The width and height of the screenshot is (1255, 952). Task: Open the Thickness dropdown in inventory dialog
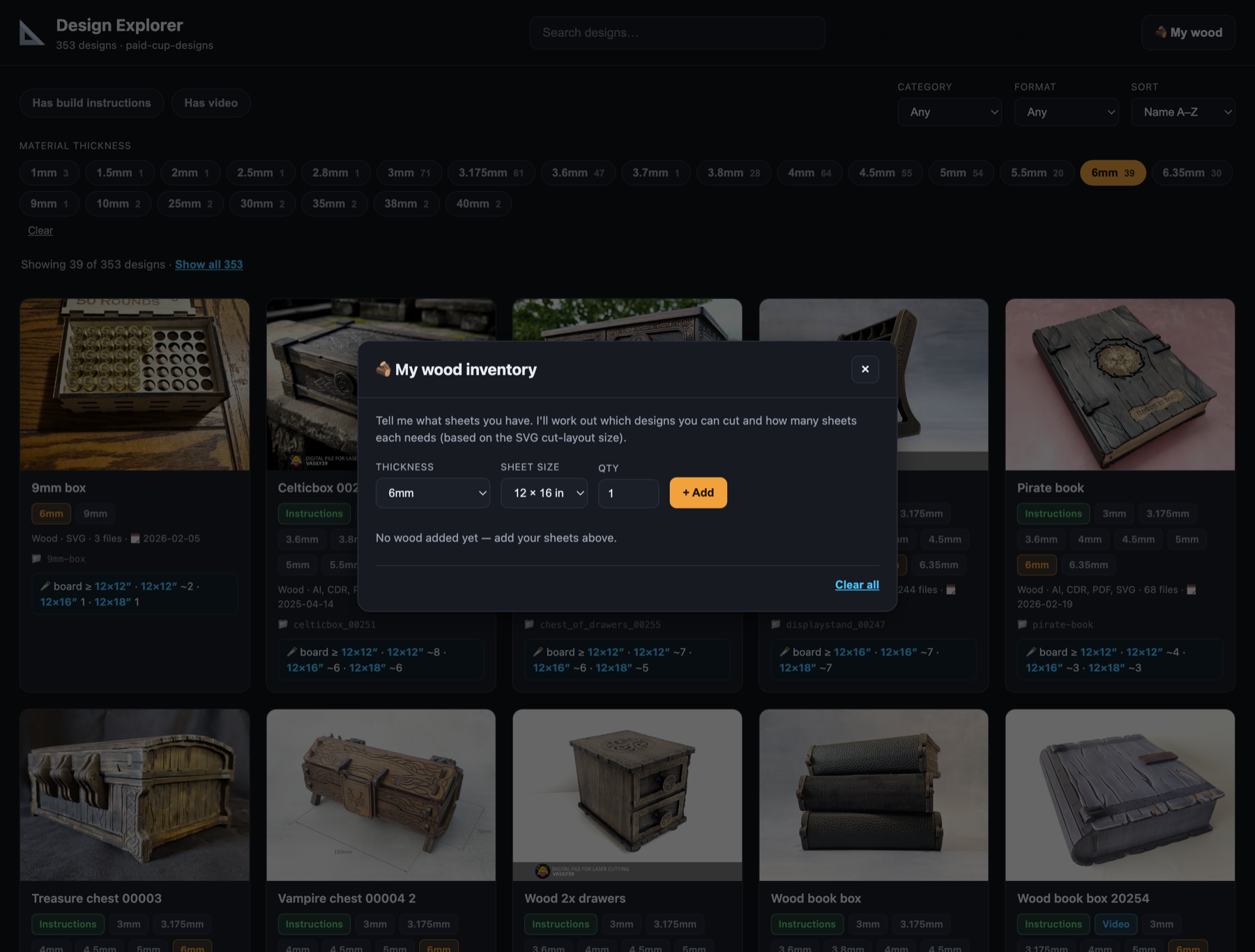point(432,493)
